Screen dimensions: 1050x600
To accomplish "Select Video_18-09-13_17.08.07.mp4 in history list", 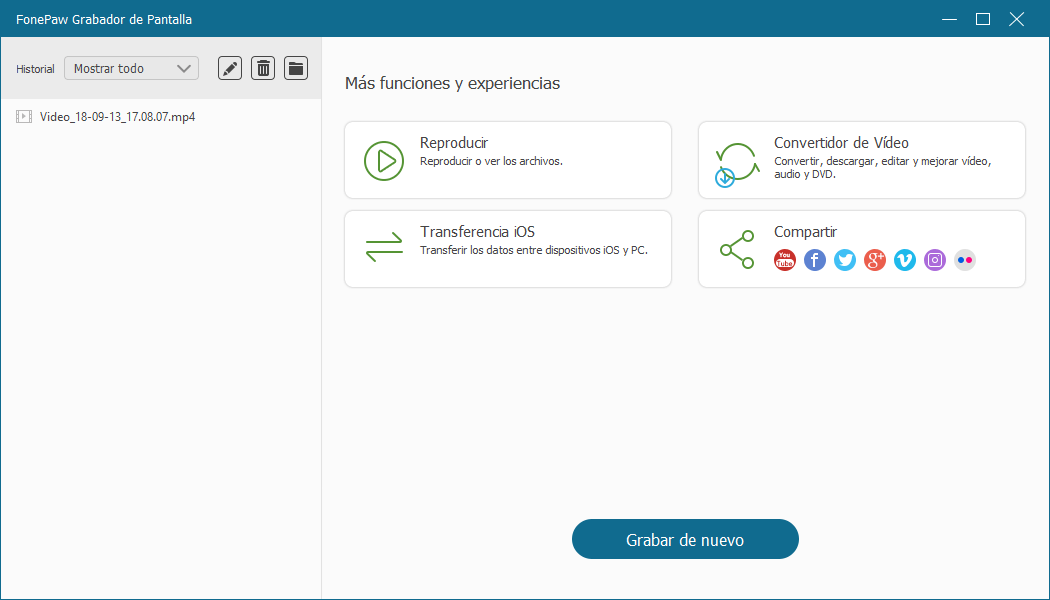I will 117,117.
